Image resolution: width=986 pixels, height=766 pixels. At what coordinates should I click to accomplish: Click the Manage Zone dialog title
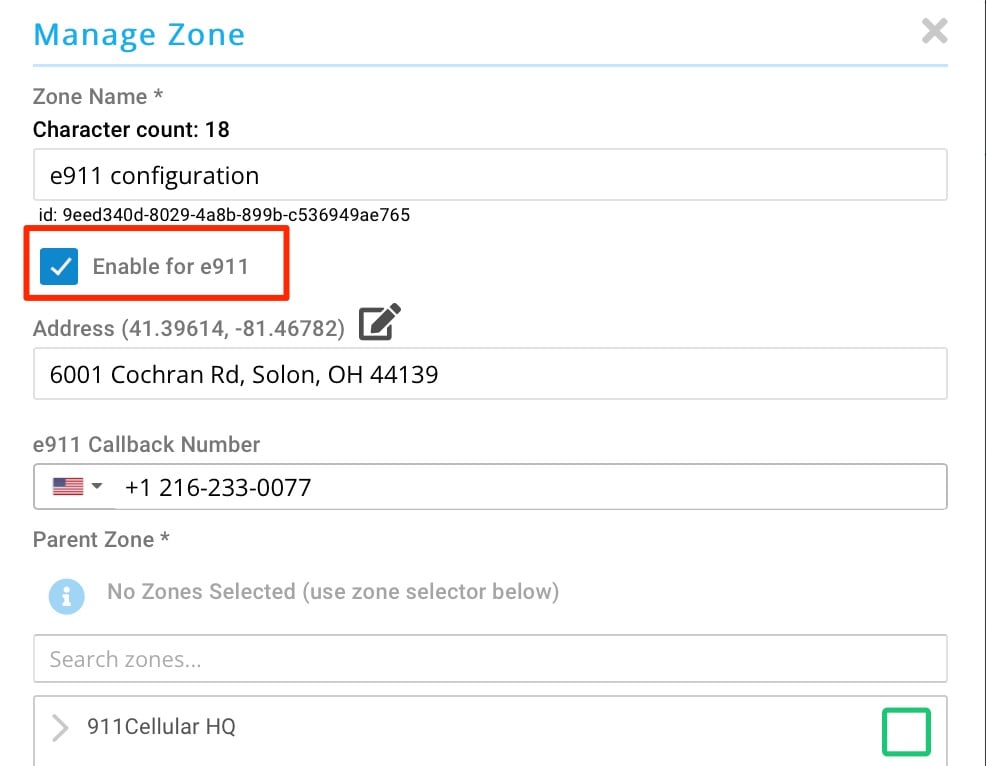(139, 35)
